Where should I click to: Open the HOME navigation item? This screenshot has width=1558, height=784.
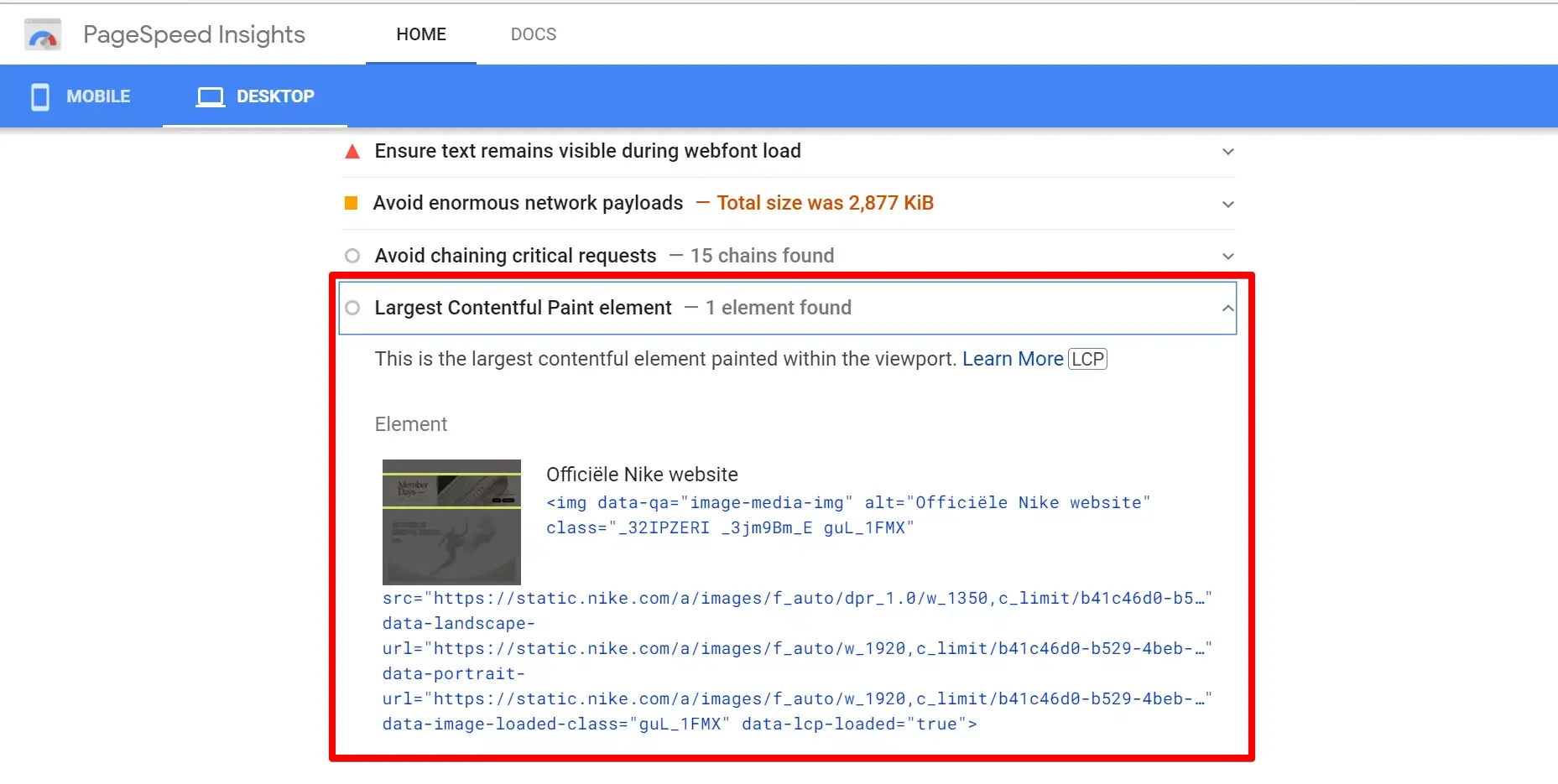pos(420,34)
